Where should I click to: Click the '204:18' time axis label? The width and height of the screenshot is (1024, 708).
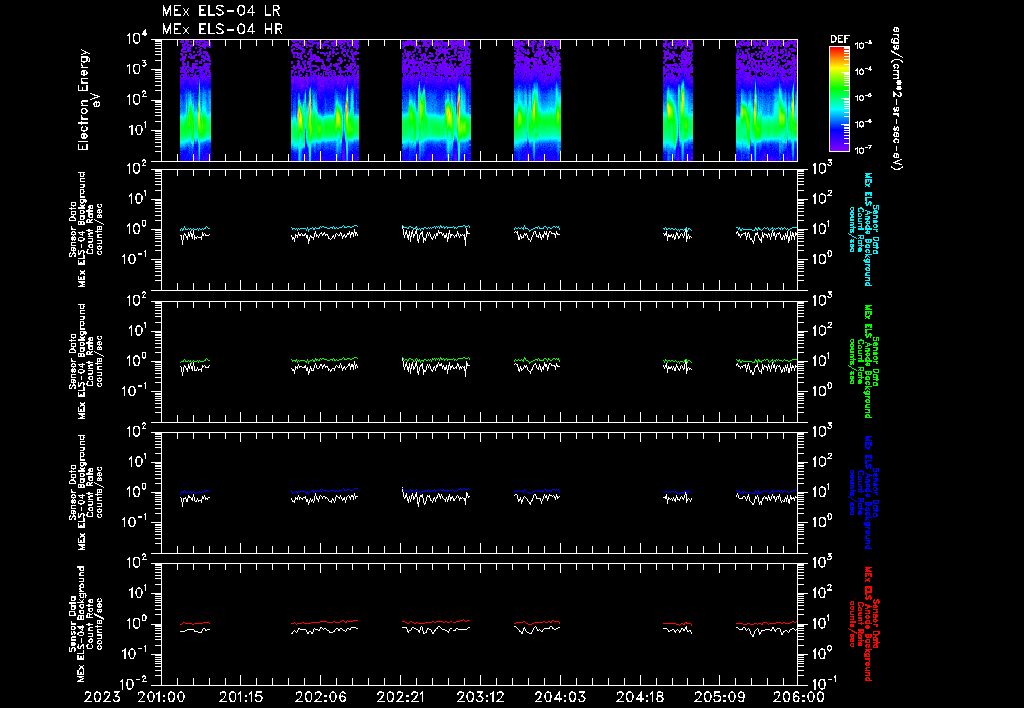[x=639, y=698]
